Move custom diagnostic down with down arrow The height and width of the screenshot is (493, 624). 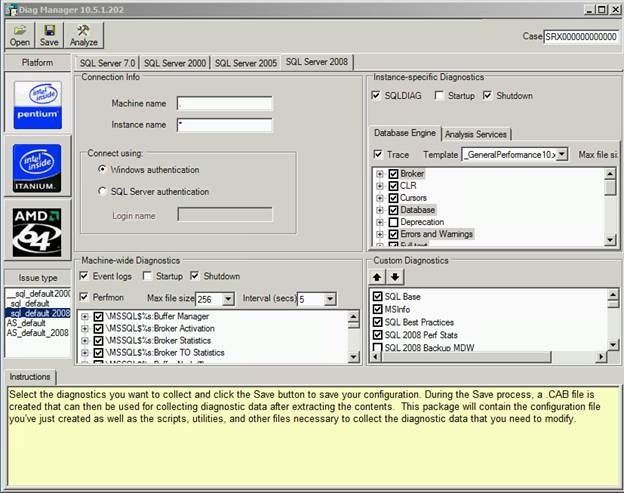click(x=395, y=277)
